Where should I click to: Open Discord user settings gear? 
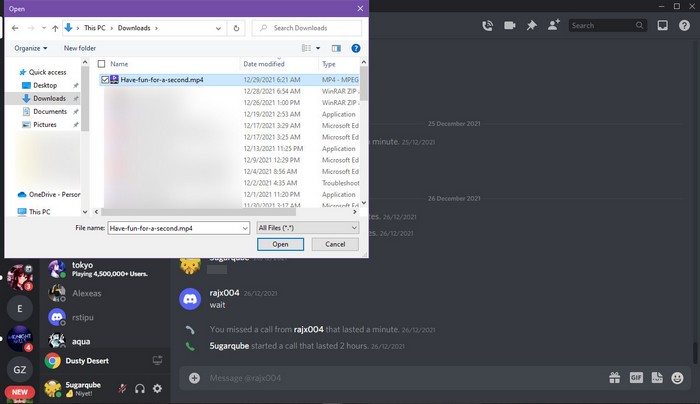[x=157, y=389]
